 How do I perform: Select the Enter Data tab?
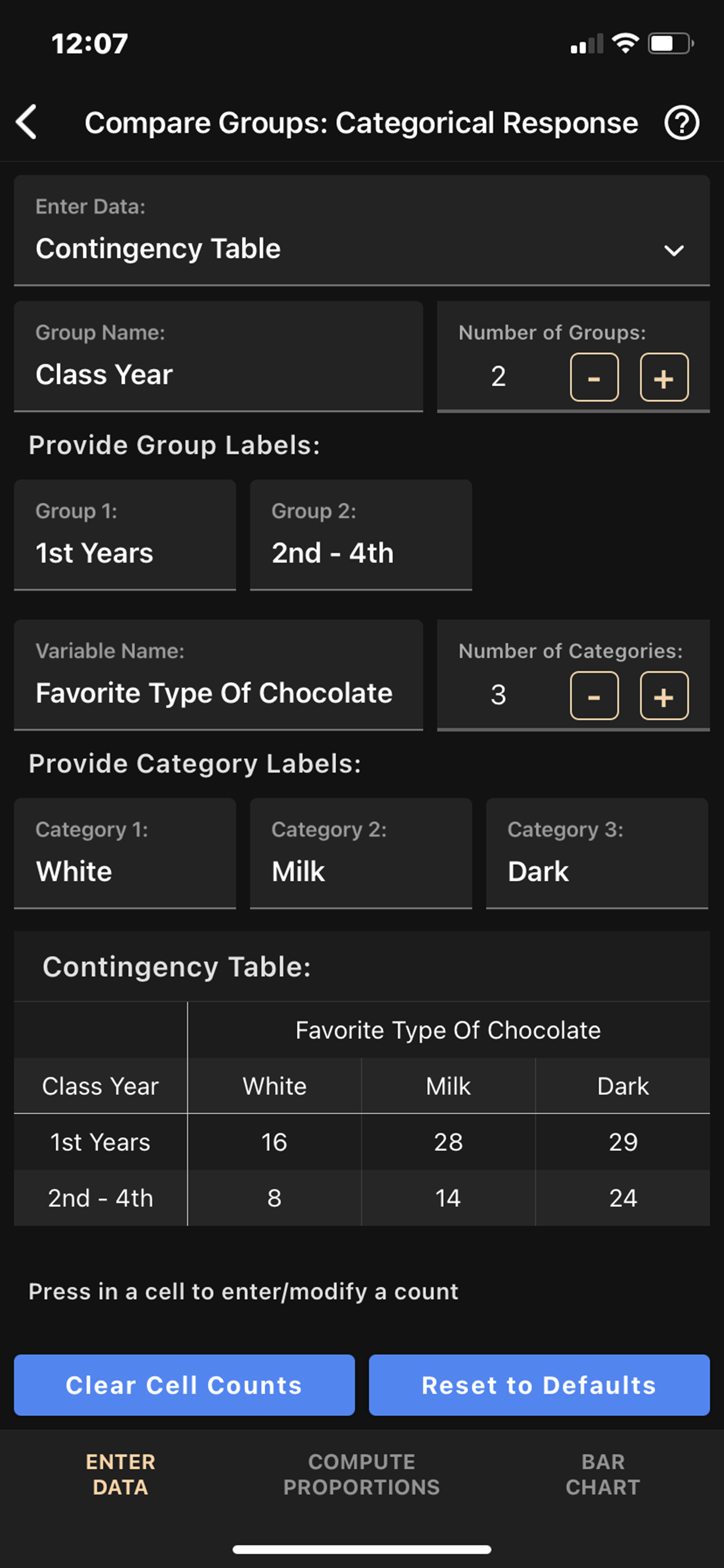[121, 1473]
